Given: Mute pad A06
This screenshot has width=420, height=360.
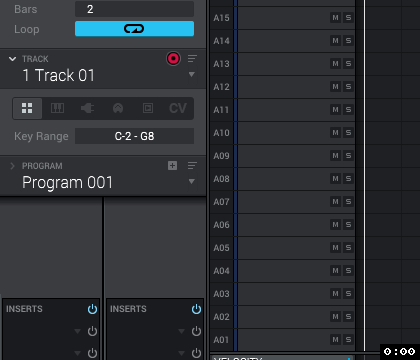Looking at the screenshot, I should (335, 225).
